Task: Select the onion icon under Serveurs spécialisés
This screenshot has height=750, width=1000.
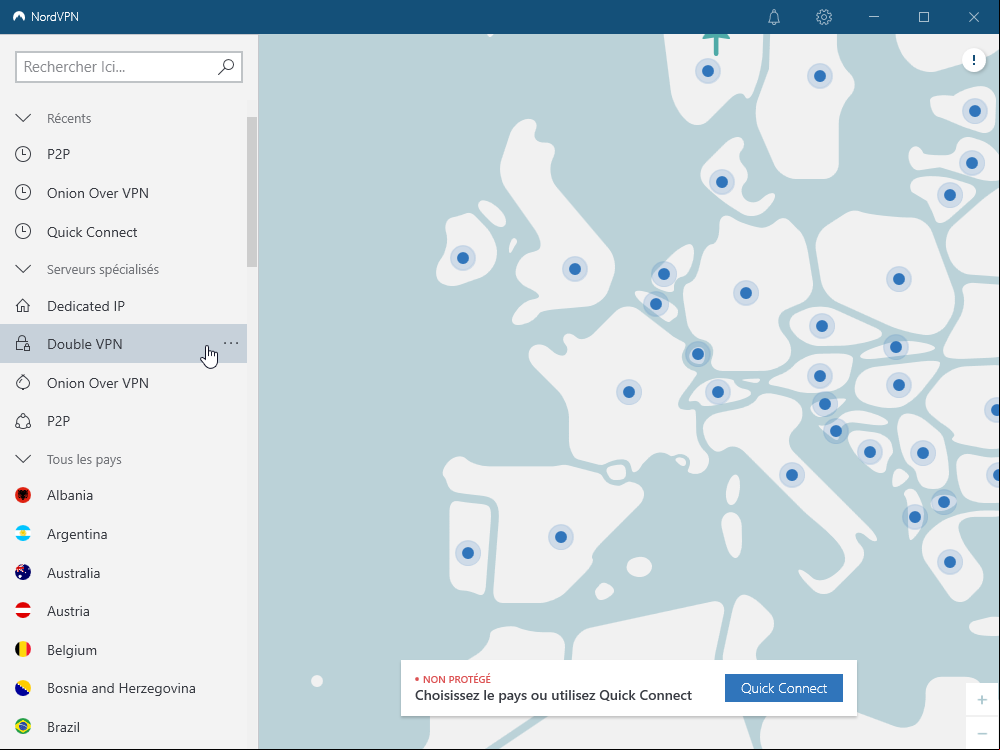Action: [23, 383]
